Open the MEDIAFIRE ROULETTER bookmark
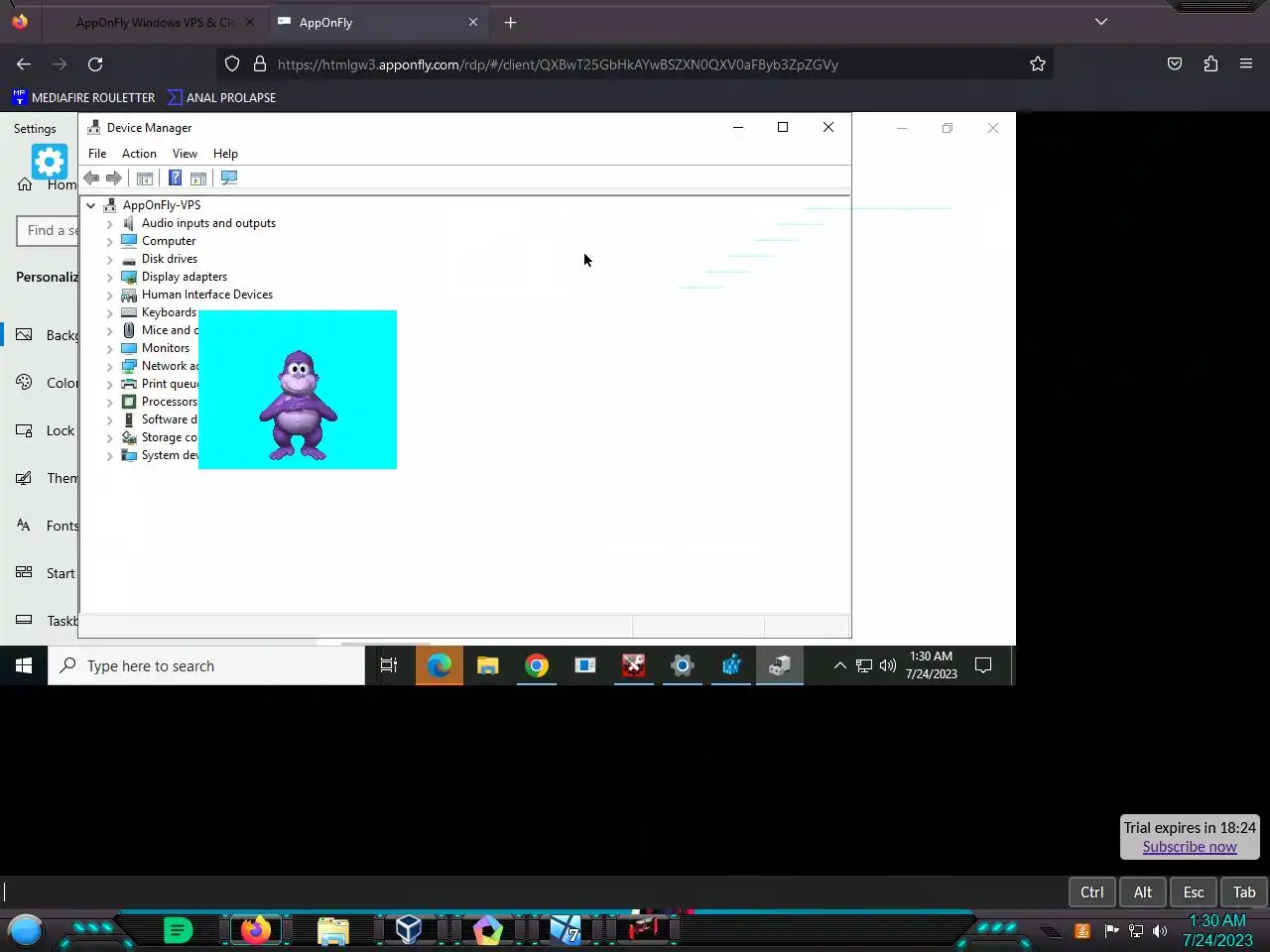The image size is (1270, 952). (x=83, y=97)
